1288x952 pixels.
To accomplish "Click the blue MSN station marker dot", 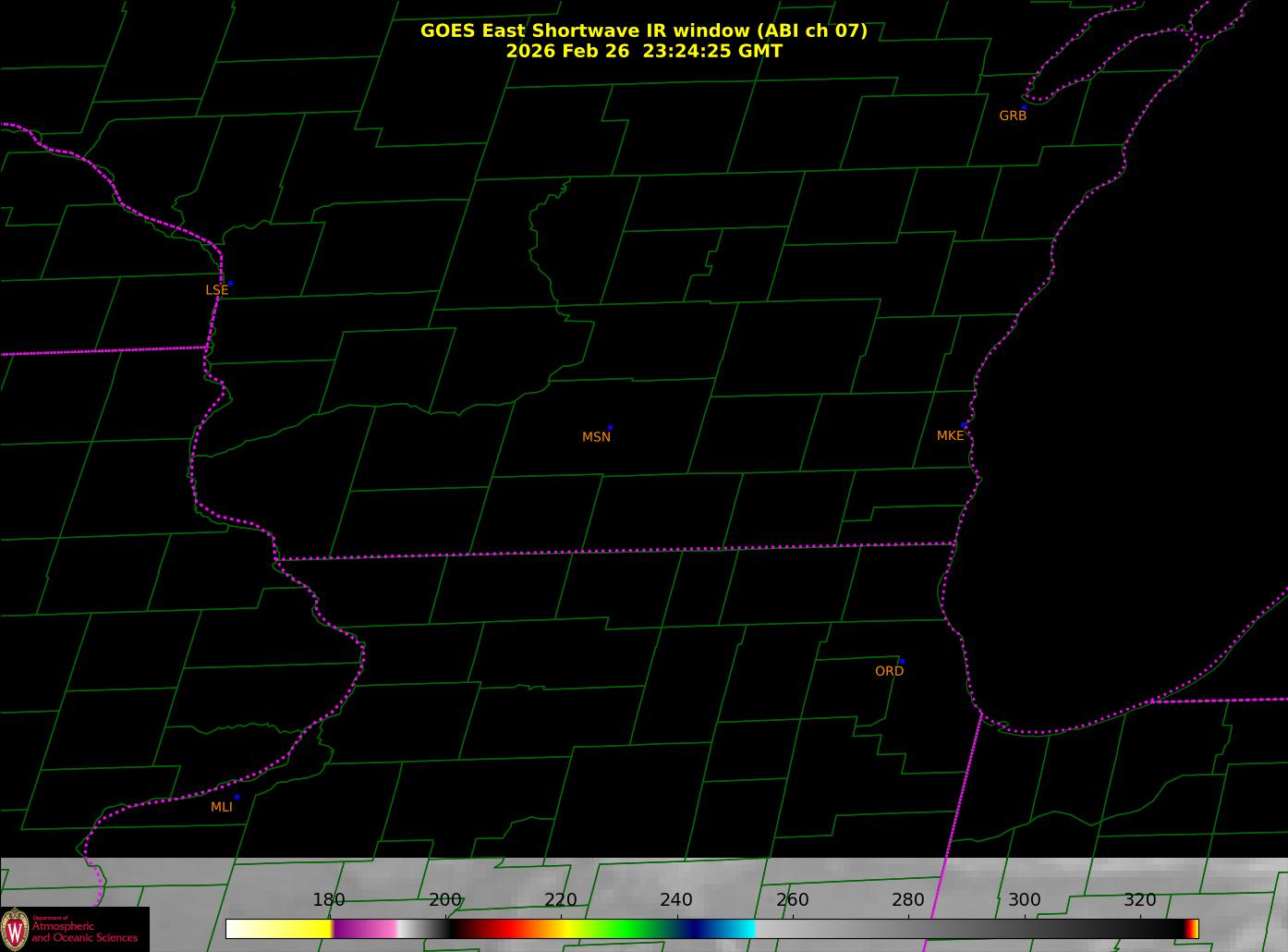I will [x=610, y=428].
